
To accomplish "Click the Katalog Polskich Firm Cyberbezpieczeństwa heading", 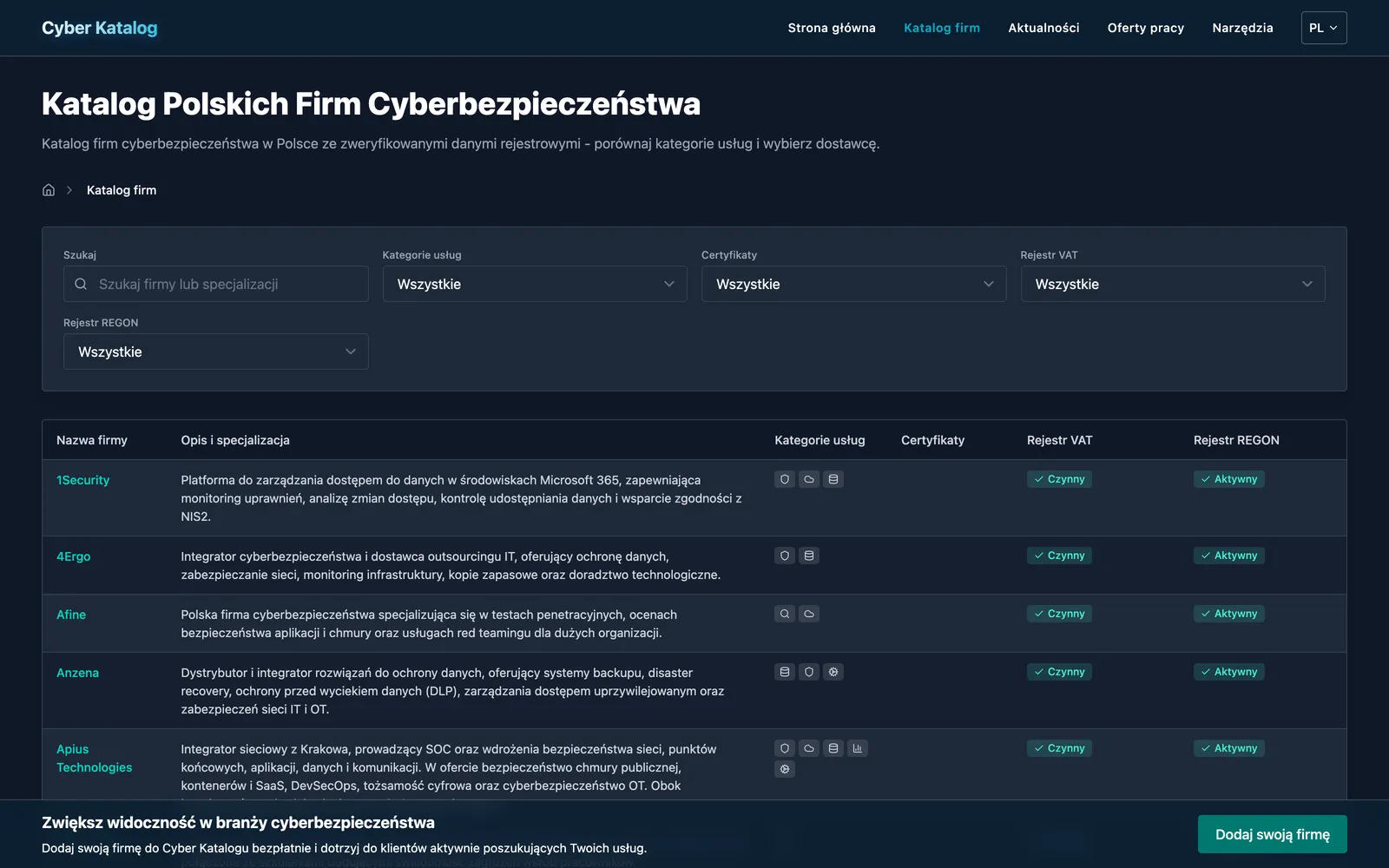I will click(371, 104).
